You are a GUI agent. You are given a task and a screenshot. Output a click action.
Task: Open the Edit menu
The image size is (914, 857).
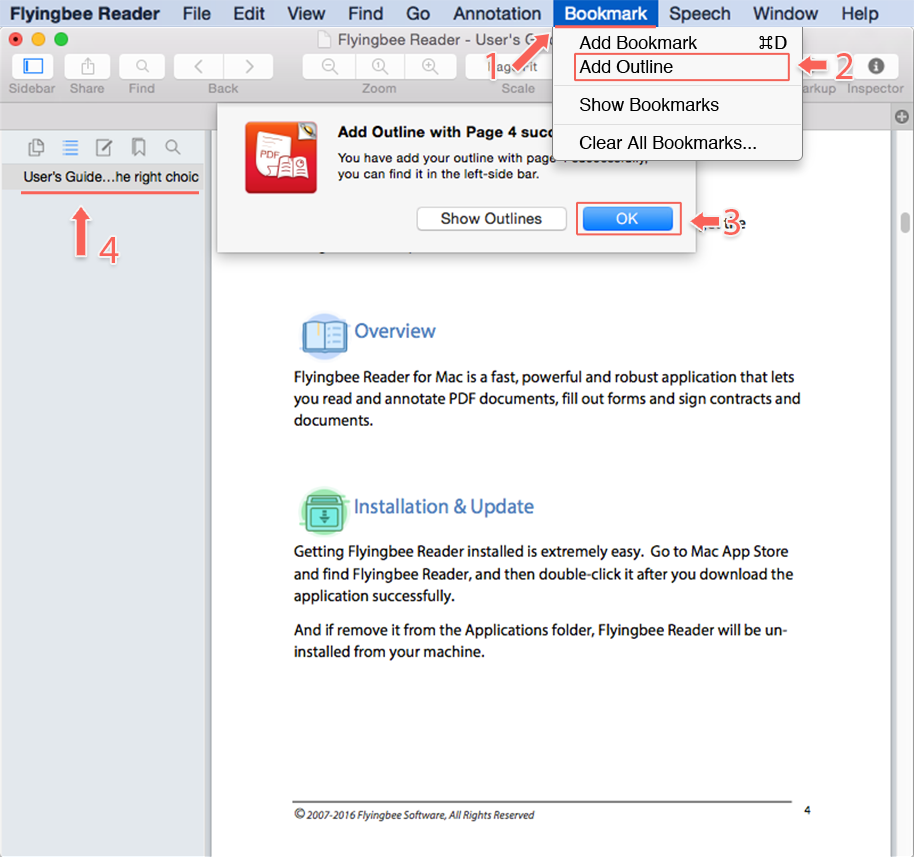(249, 13)
